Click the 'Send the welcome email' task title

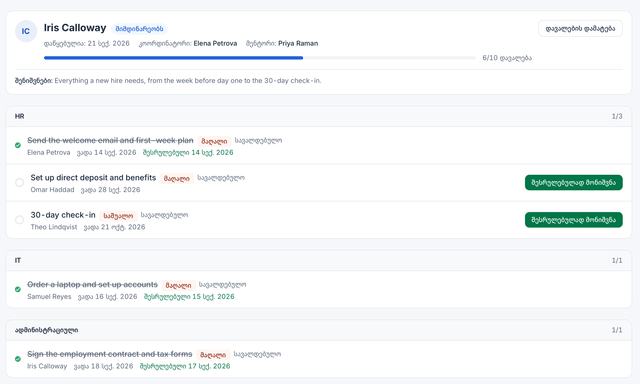[x=110, y=140]
